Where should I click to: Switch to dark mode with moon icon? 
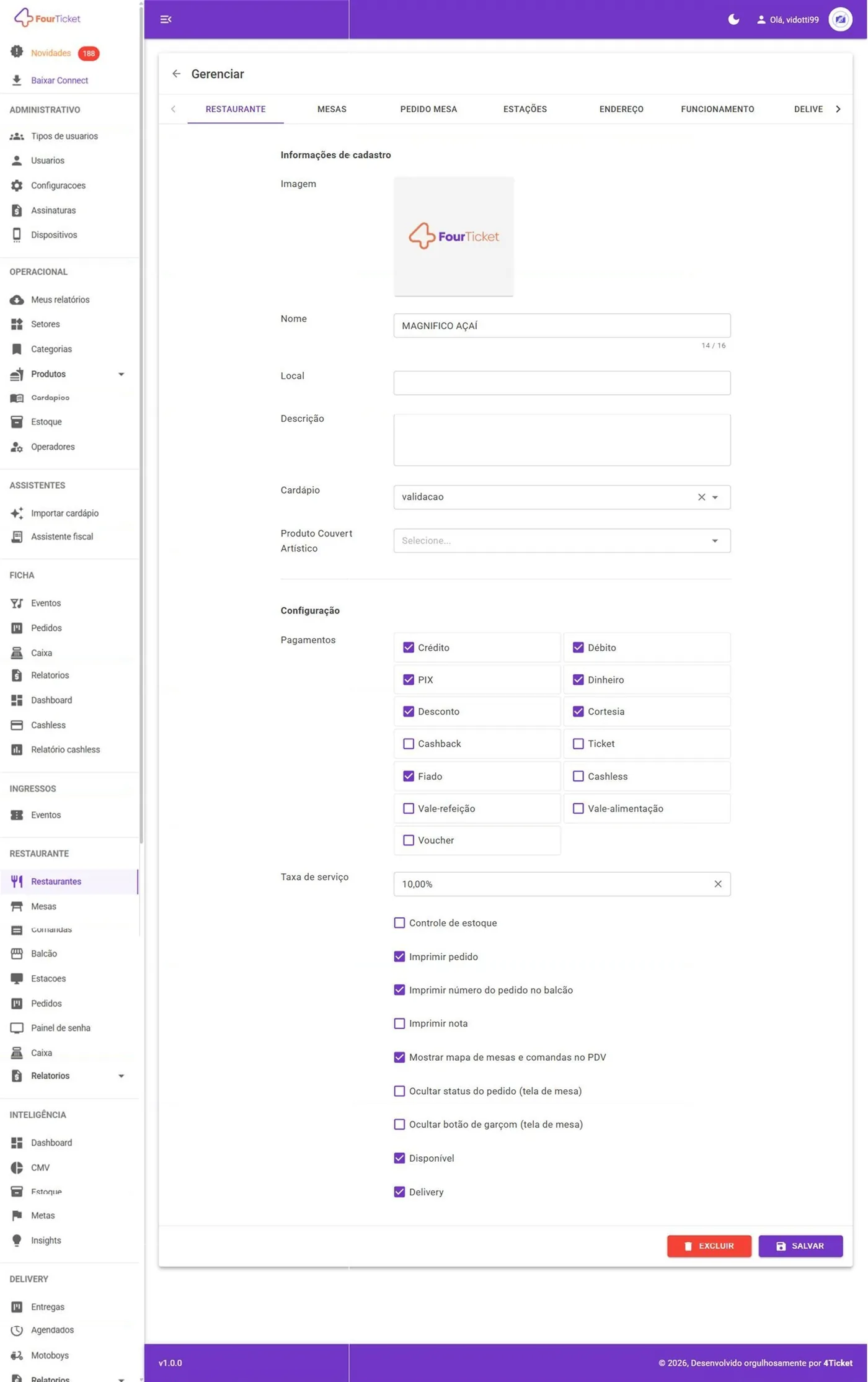733,19
